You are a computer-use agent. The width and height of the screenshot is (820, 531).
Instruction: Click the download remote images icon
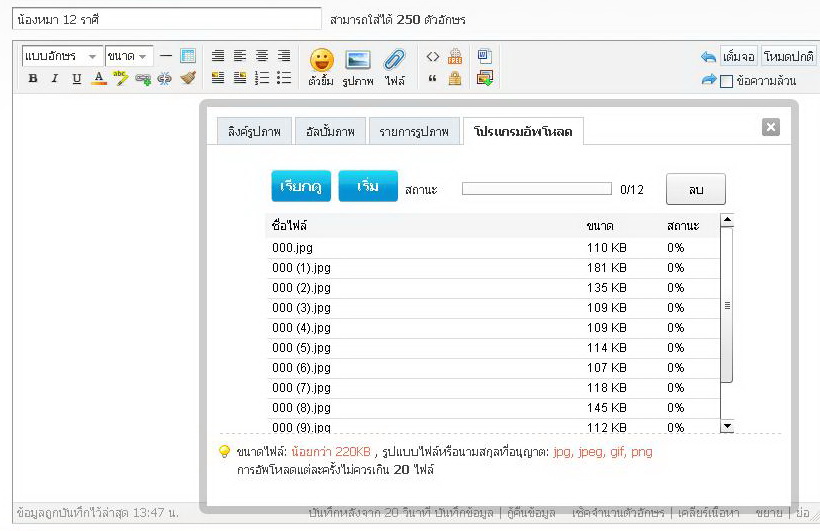[x=484, y=78]
